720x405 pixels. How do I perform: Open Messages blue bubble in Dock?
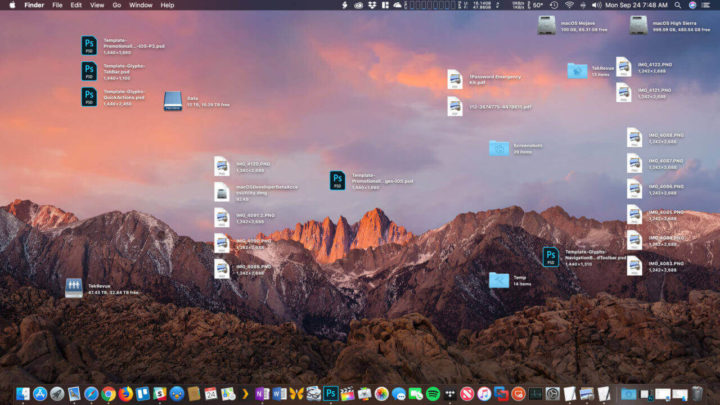tap(399, 394)
